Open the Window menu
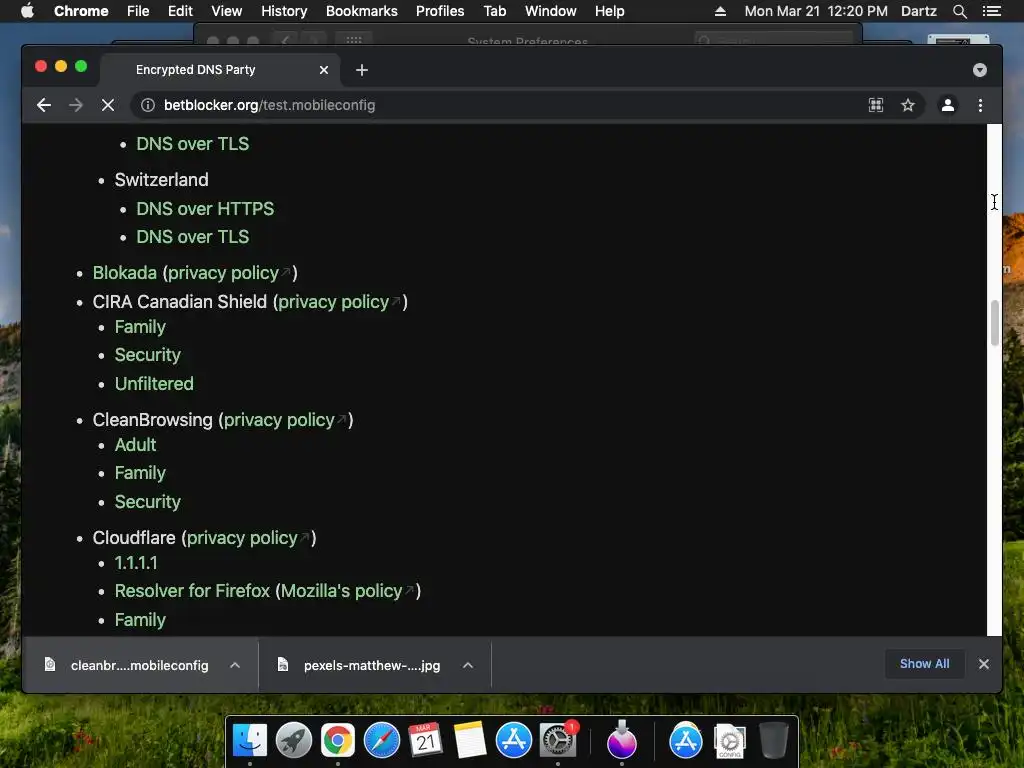Image resolution: width=1024 pixels, height=768 pixels. coord(551,11)
